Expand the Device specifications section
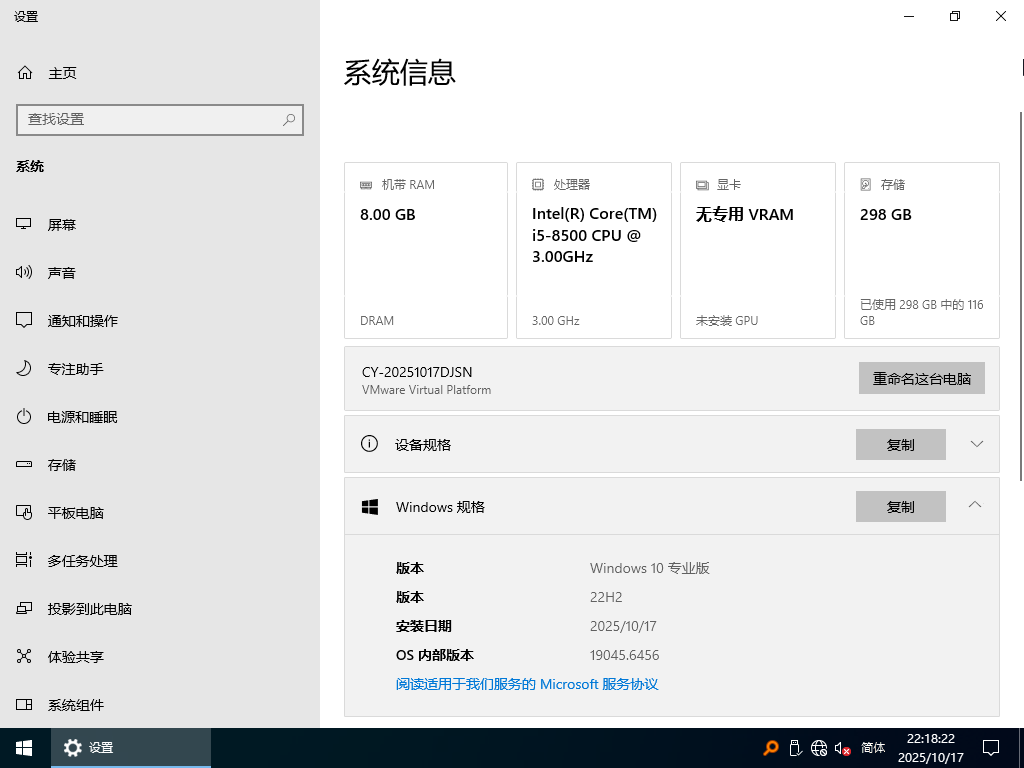 (976, 444)
